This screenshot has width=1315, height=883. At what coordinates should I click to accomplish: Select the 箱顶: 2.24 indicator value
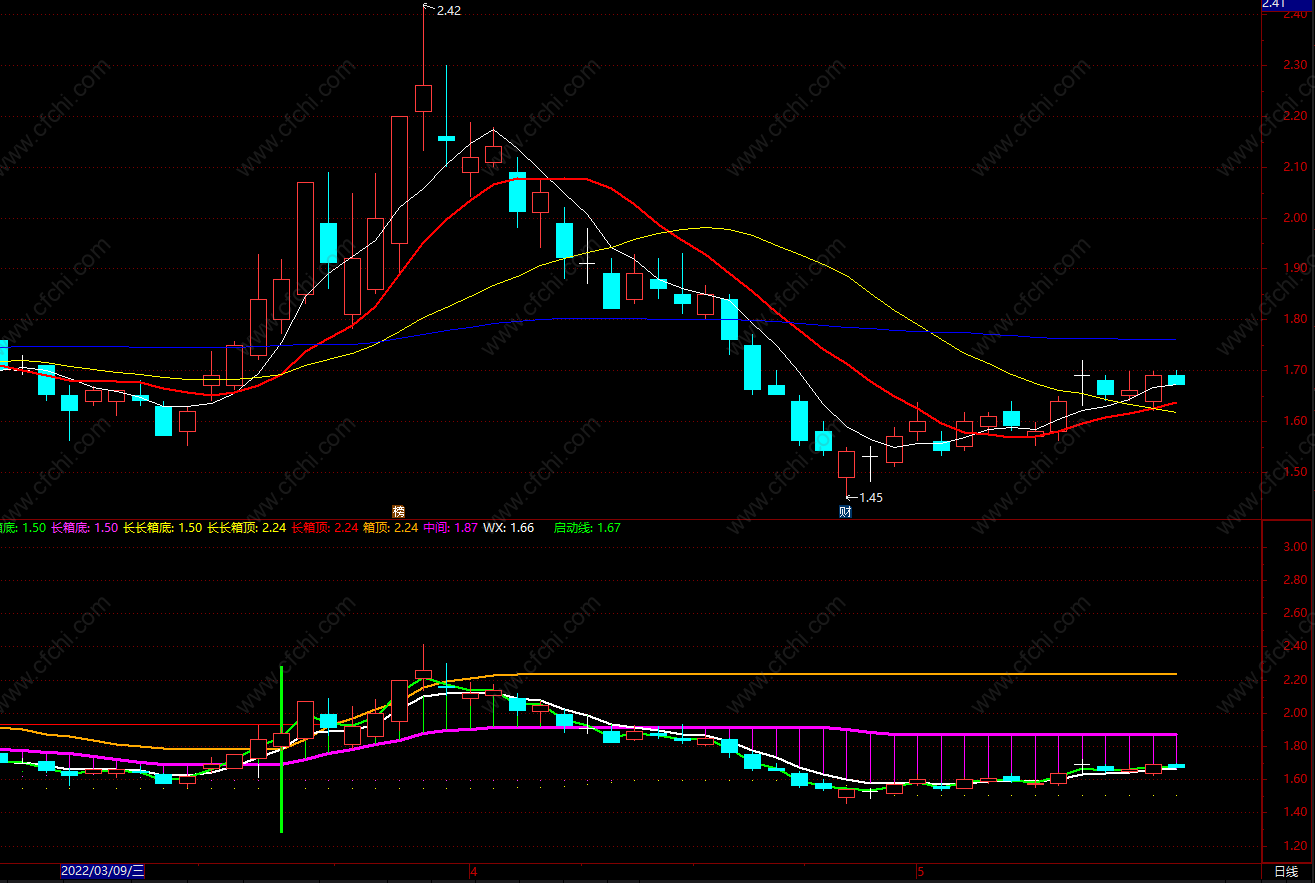[390, 527]
